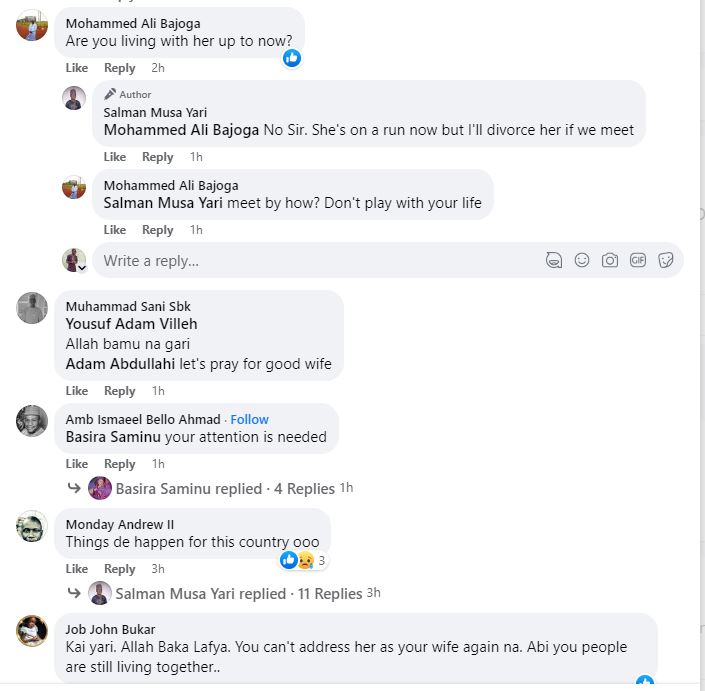Image resolution: width=705 pixels, height=691 pixels.
Task: Like Amb Ismaeel Bello Ahmad's comment
Action: point(77,464)
